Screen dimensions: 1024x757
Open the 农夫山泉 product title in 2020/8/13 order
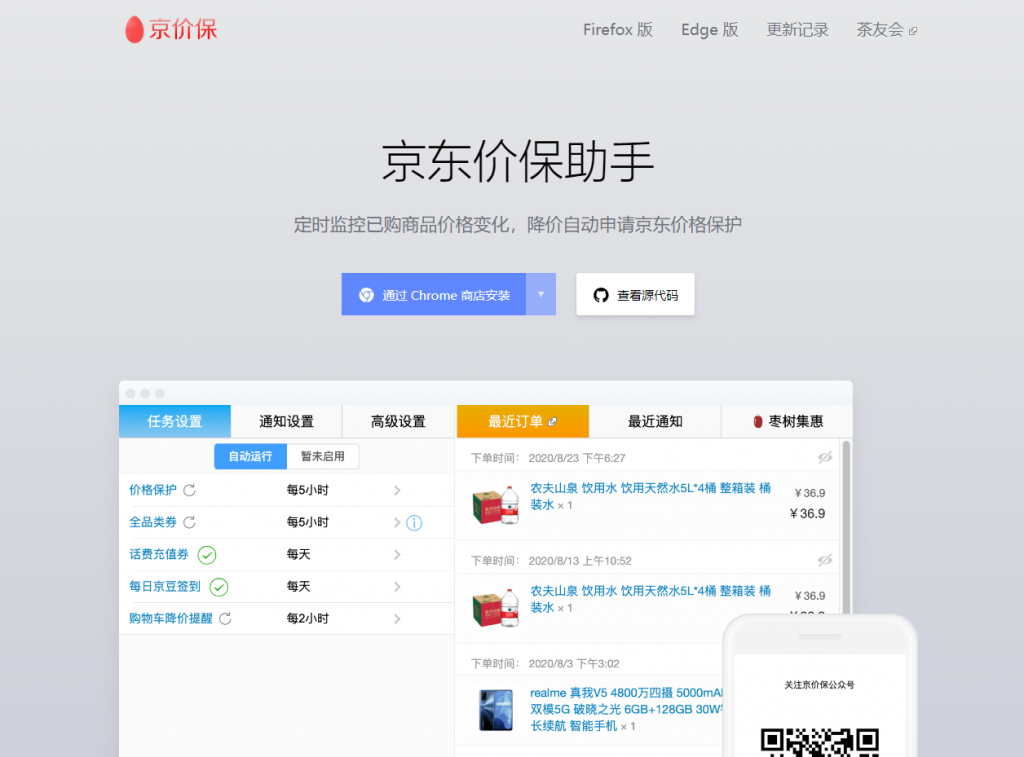tap(650, 599)
